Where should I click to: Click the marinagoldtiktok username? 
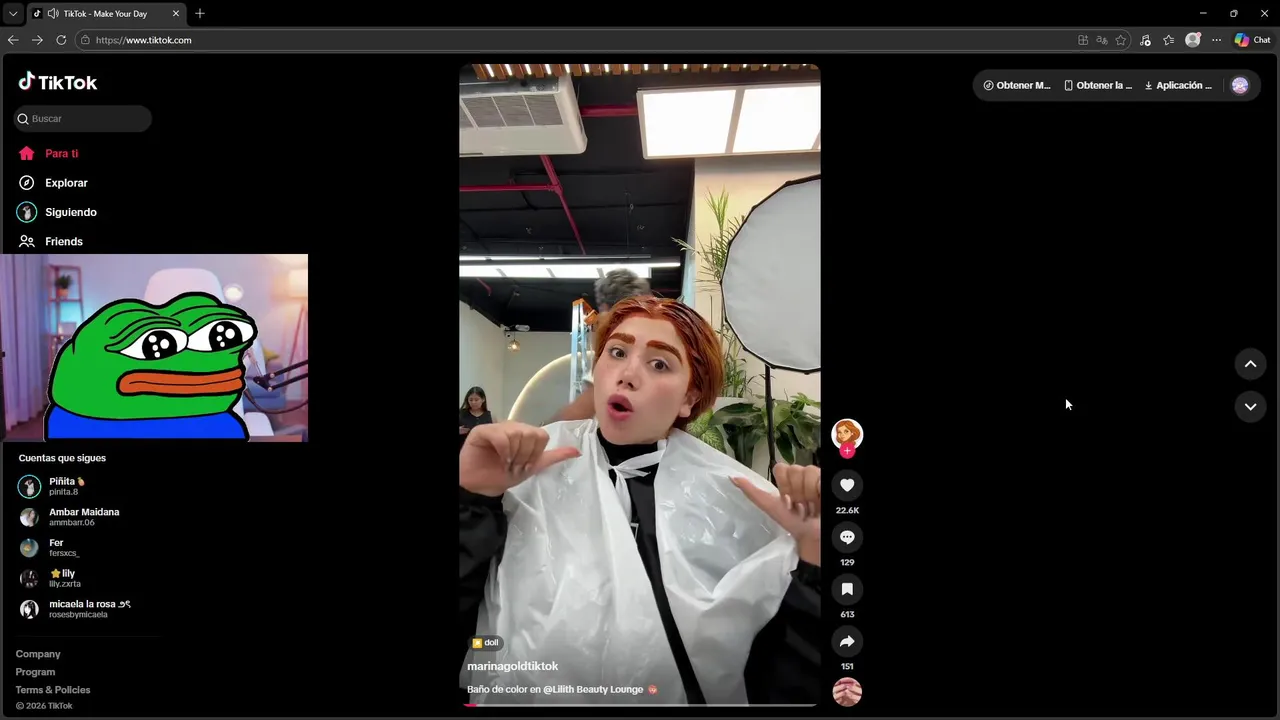point(512,666)
